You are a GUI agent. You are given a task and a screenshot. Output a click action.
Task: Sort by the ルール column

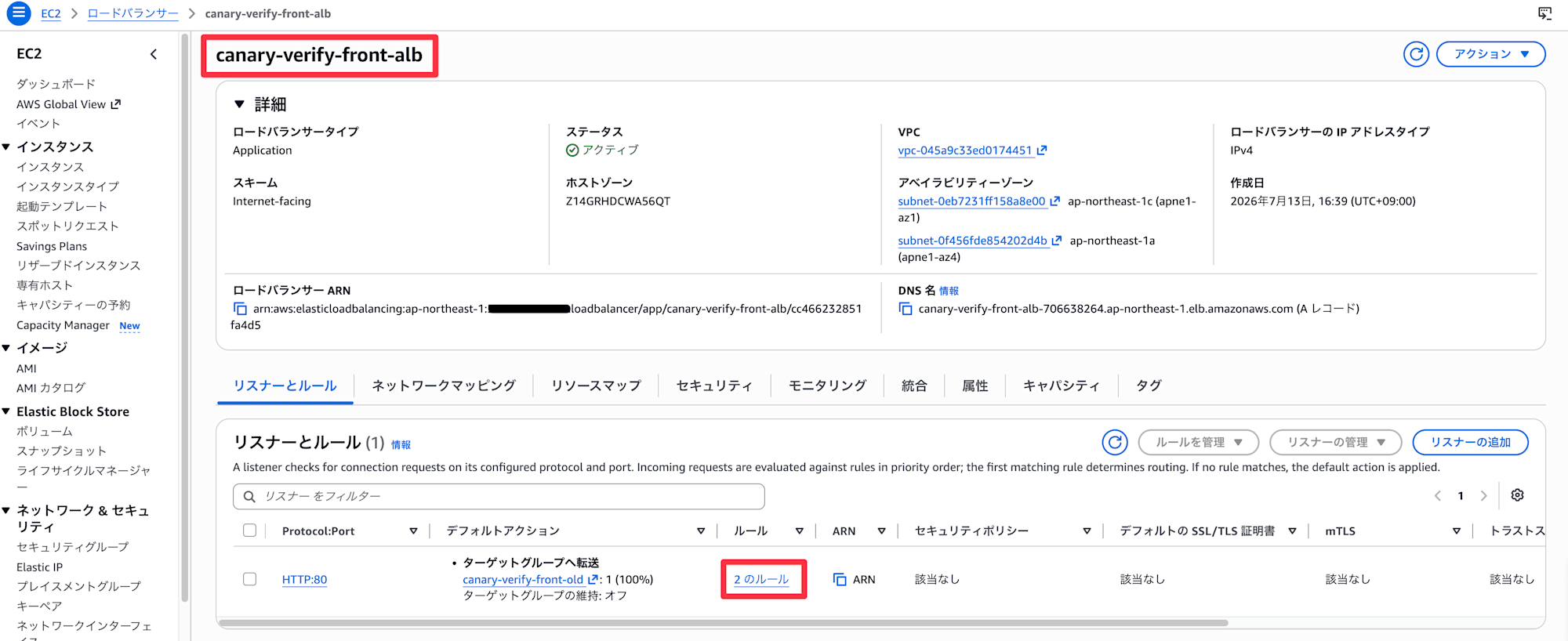pos(800,531)
